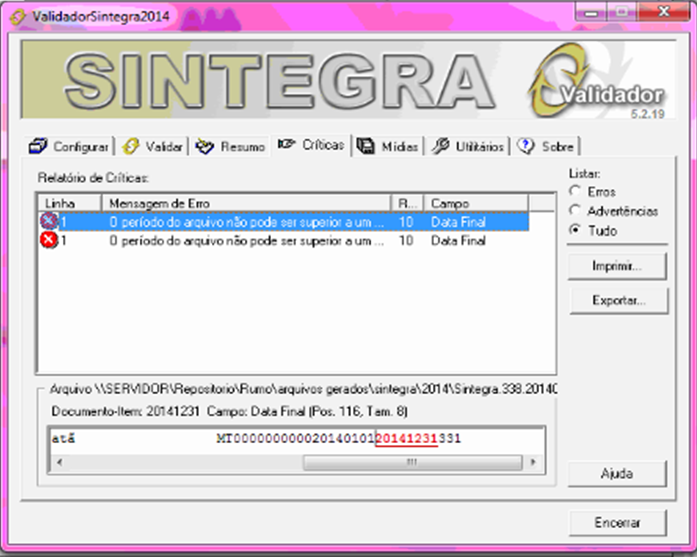
Task: Click the Campo column header
Action: [476, 203]
